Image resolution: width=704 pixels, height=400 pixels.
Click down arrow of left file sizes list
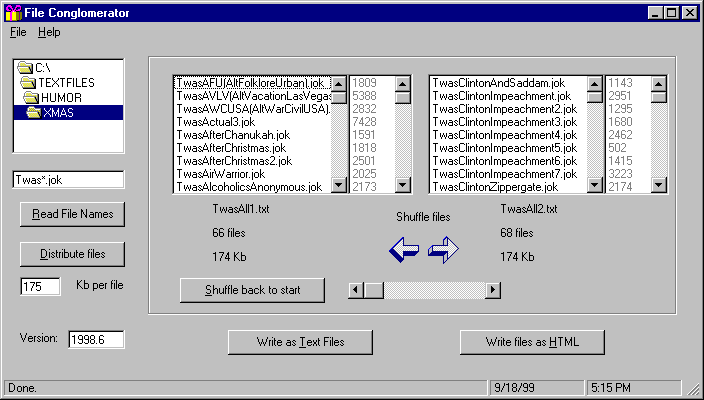click(403, 185)
